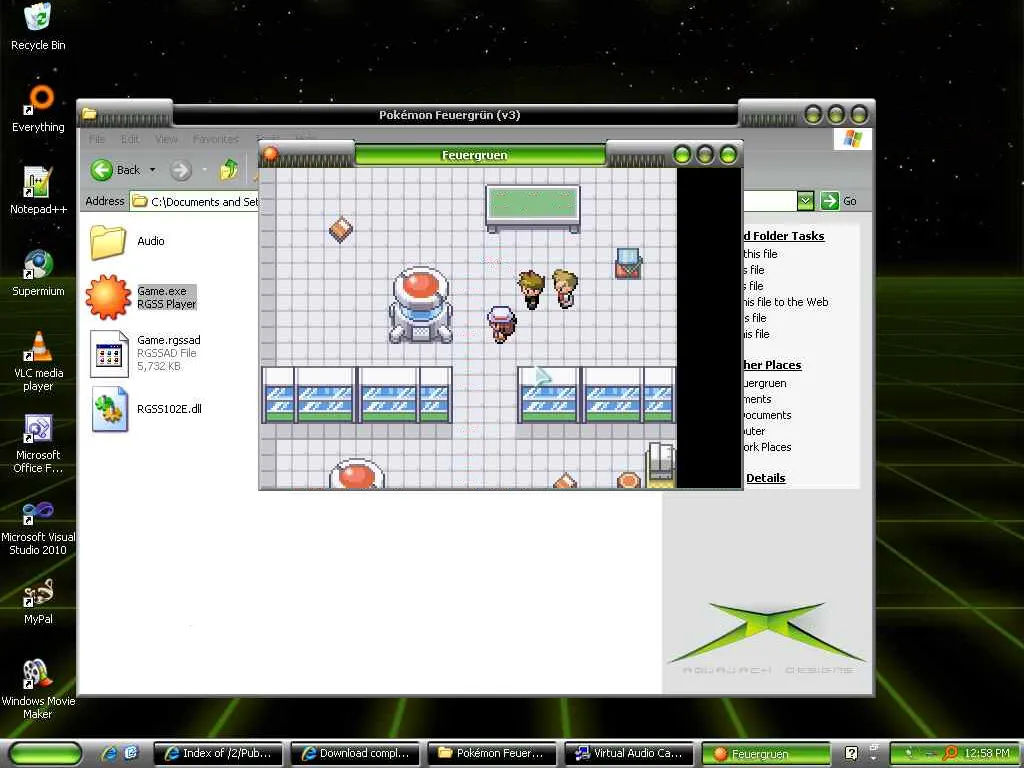Launch the Everything search shortcut
The height and width of the screenshot is (768, 1024).
pos(38,108)
